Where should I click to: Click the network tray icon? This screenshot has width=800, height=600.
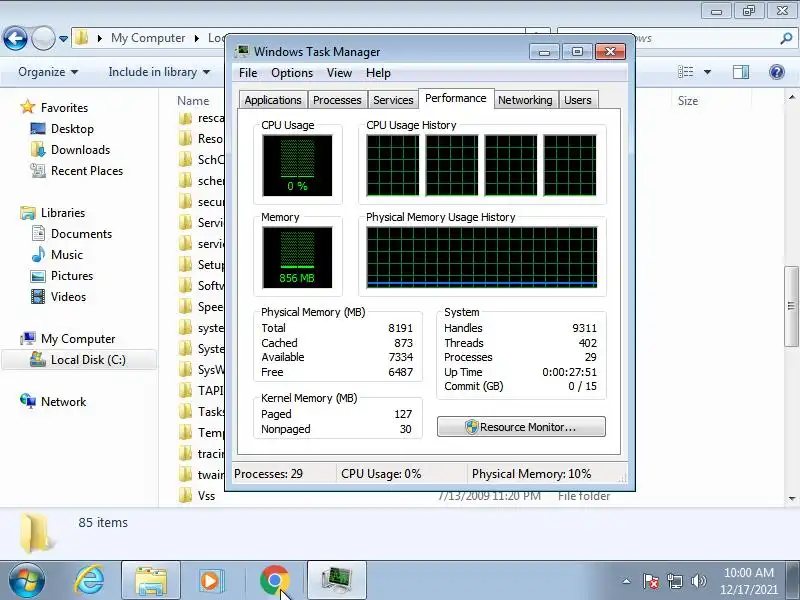tap(674, 581)
